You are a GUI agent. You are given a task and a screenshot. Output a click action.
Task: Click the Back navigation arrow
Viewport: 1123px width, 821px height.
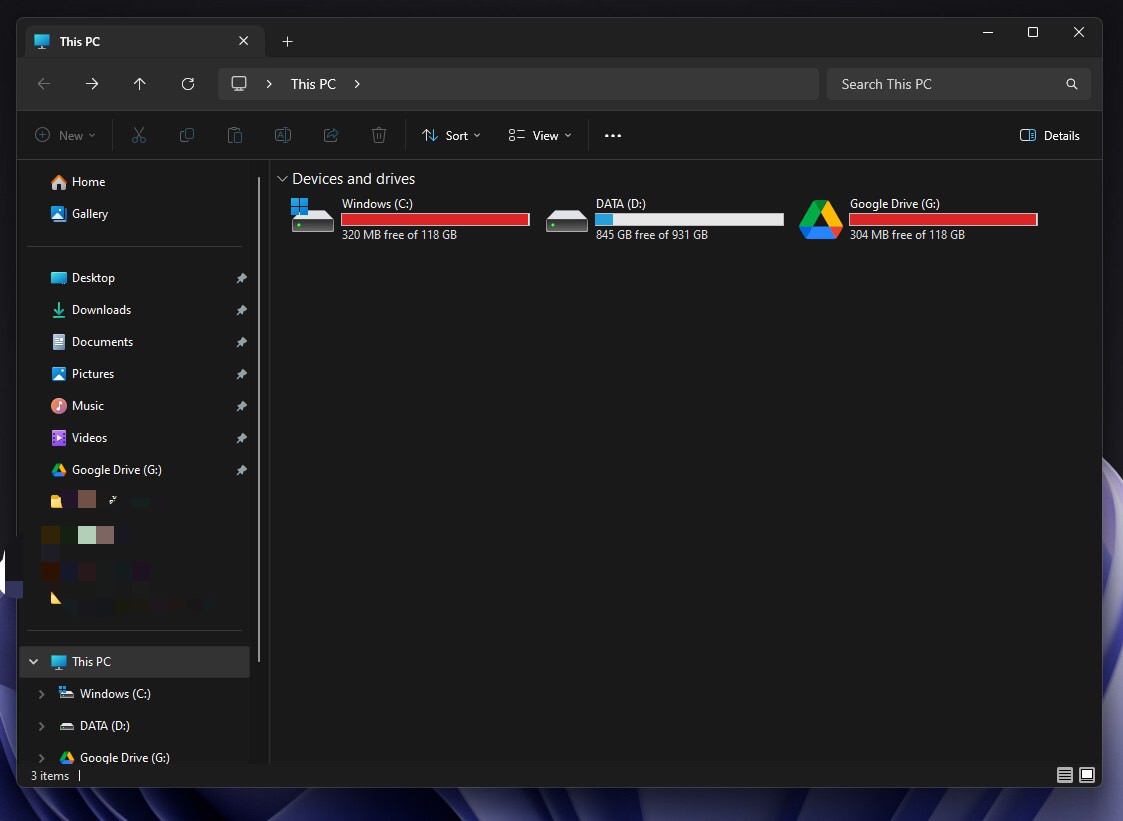[x=44, y=84]
